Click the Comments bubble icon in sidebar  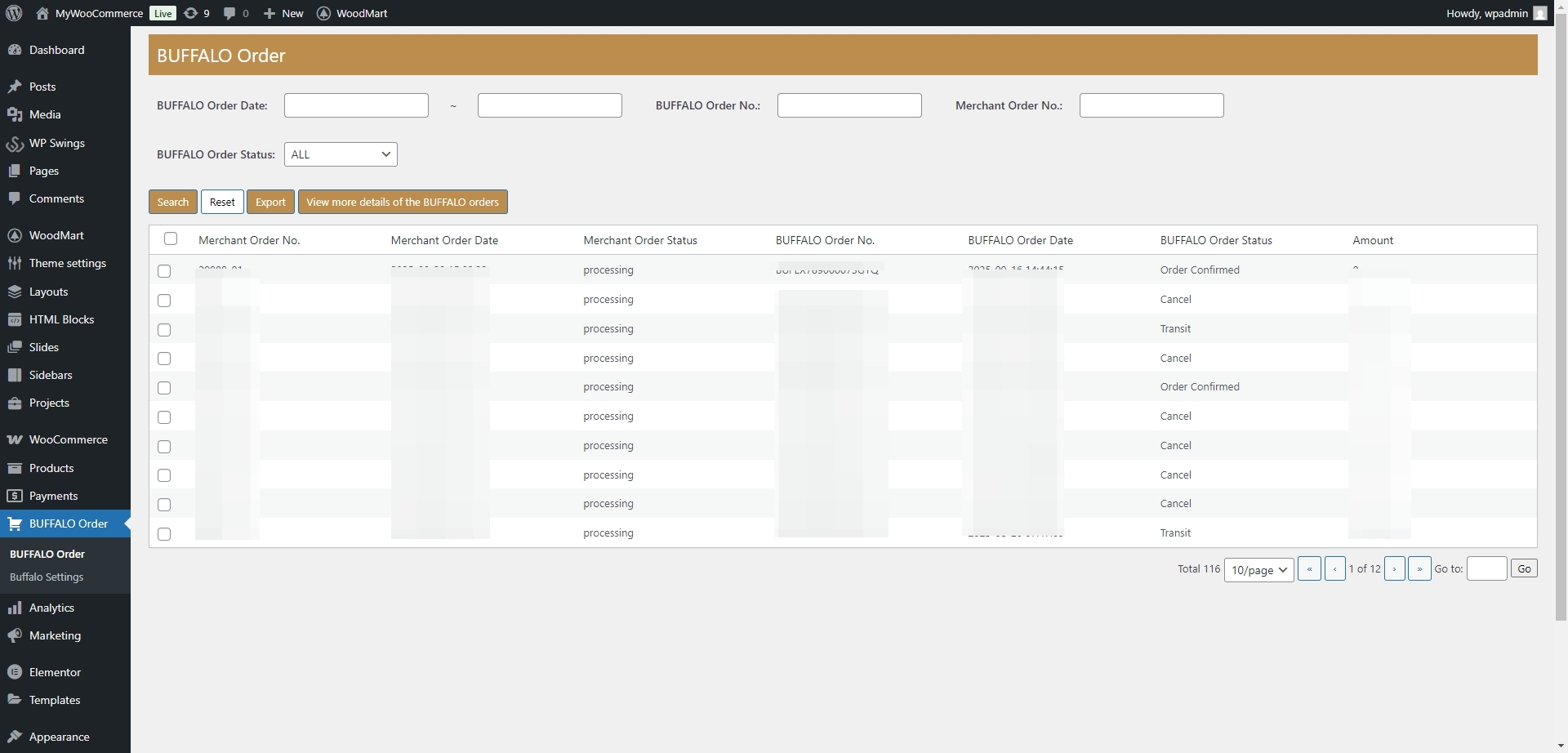tap(15, 198)
